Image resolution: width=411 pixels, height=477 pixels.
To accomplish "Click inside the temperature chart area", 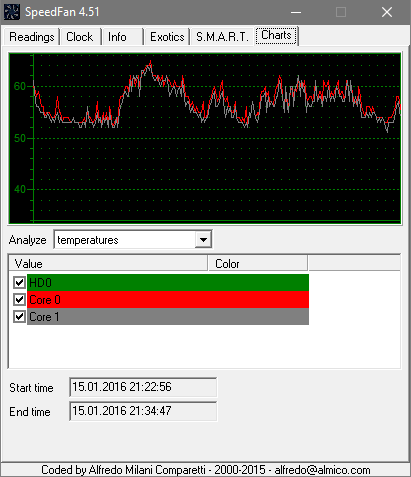I will [x=205, y=138].
